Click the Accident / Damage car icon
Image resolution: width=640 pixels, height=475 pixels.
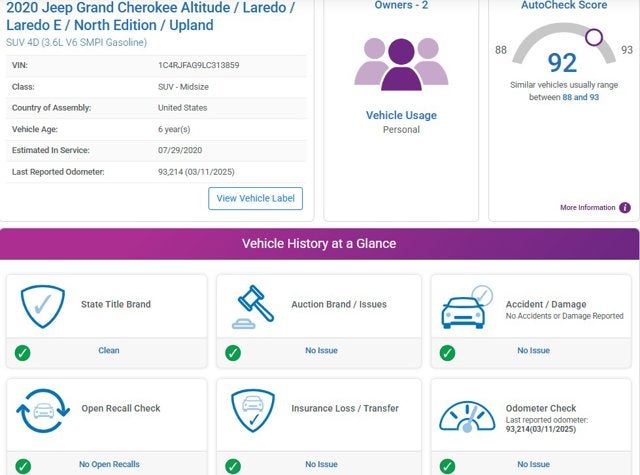tap(467, 307)
